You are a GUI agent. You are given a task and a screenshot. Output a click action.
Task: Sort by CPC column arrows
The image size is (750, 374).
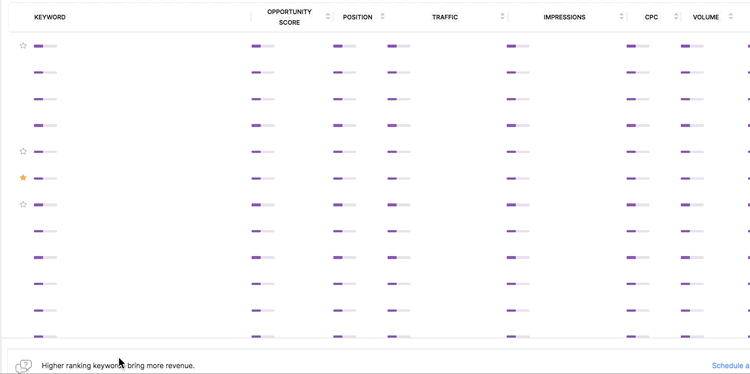coord(676,17)
